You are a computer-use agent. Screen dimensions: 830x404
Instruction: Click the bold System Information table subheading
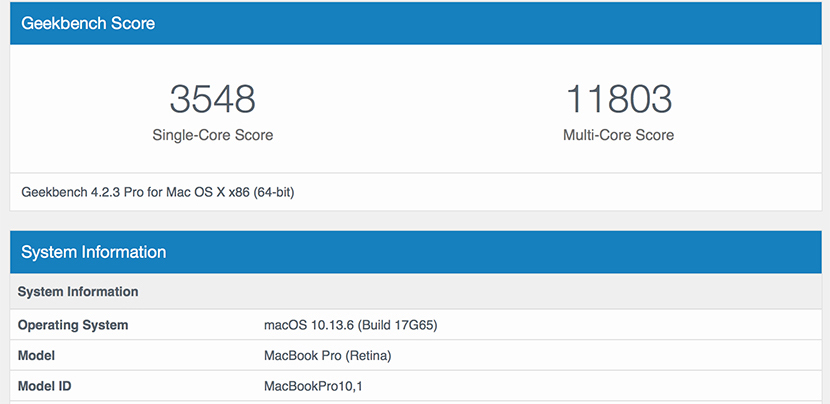click(78, 292)
